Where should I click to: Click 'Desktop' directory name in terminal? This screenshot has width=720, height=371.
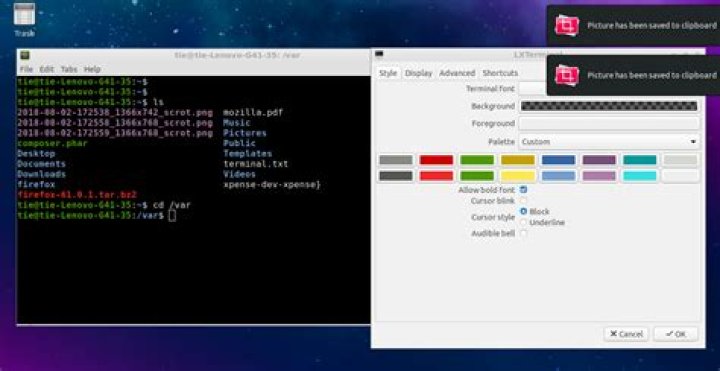(36, 154)
